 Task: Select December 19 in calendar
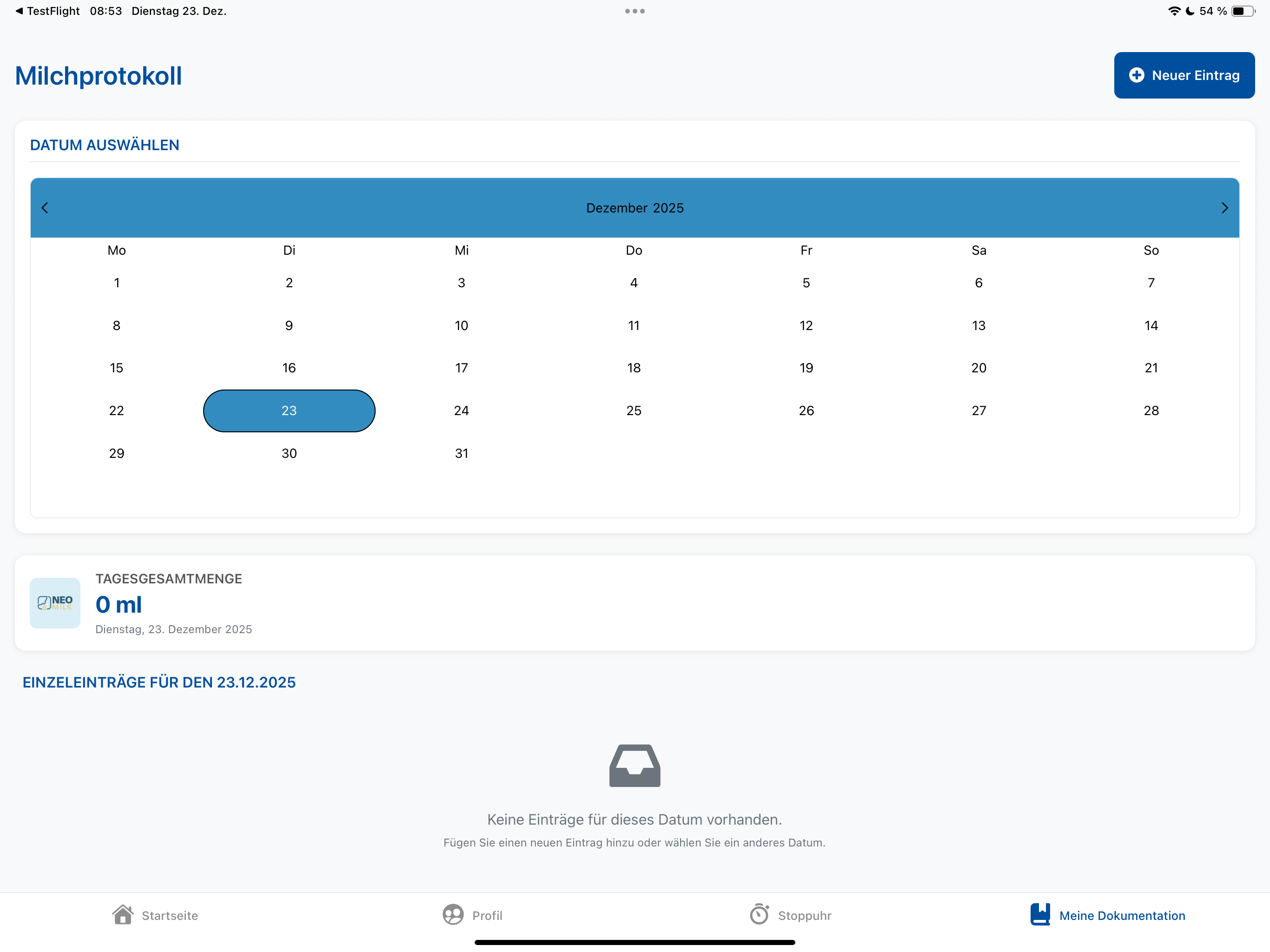click(x=806, y=368)
